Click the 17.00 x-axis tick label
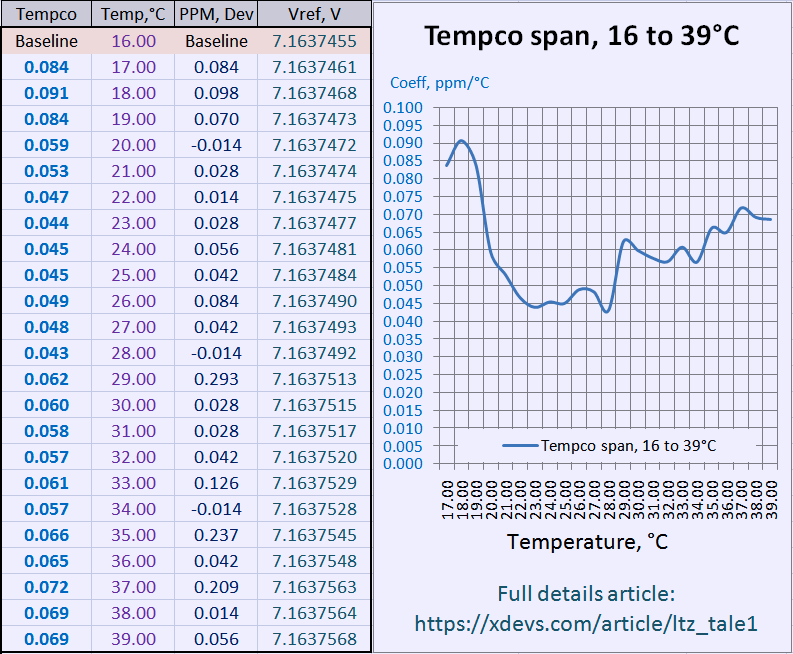Screen dimensions: 793x654 click(x=448, y=500)
